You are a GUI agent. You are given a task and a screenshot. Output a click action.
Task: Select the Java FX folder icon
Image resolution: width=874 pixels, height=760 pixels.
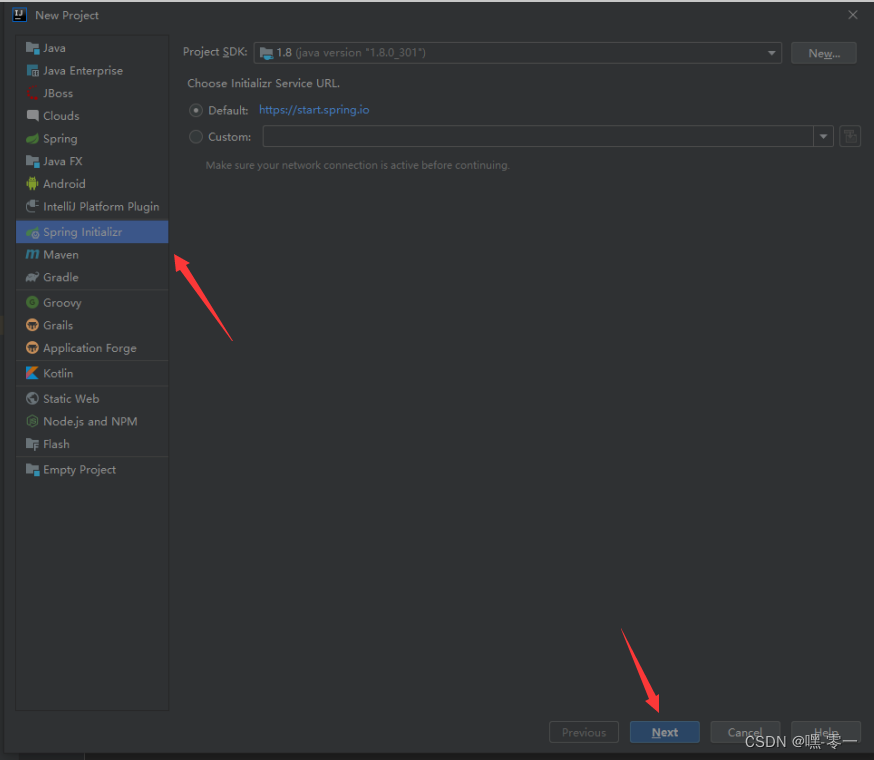(32, 161)
